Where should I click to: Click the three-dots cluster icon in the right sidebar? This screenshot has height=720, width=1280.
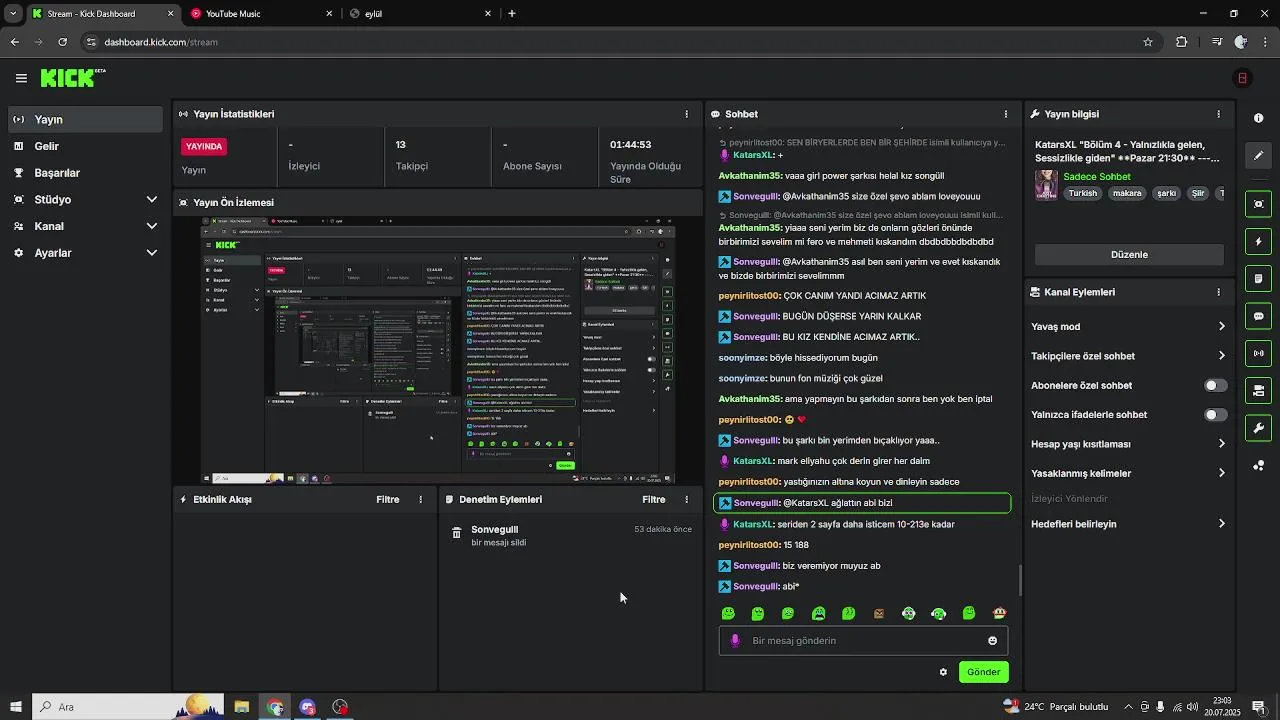(1258, 465)
